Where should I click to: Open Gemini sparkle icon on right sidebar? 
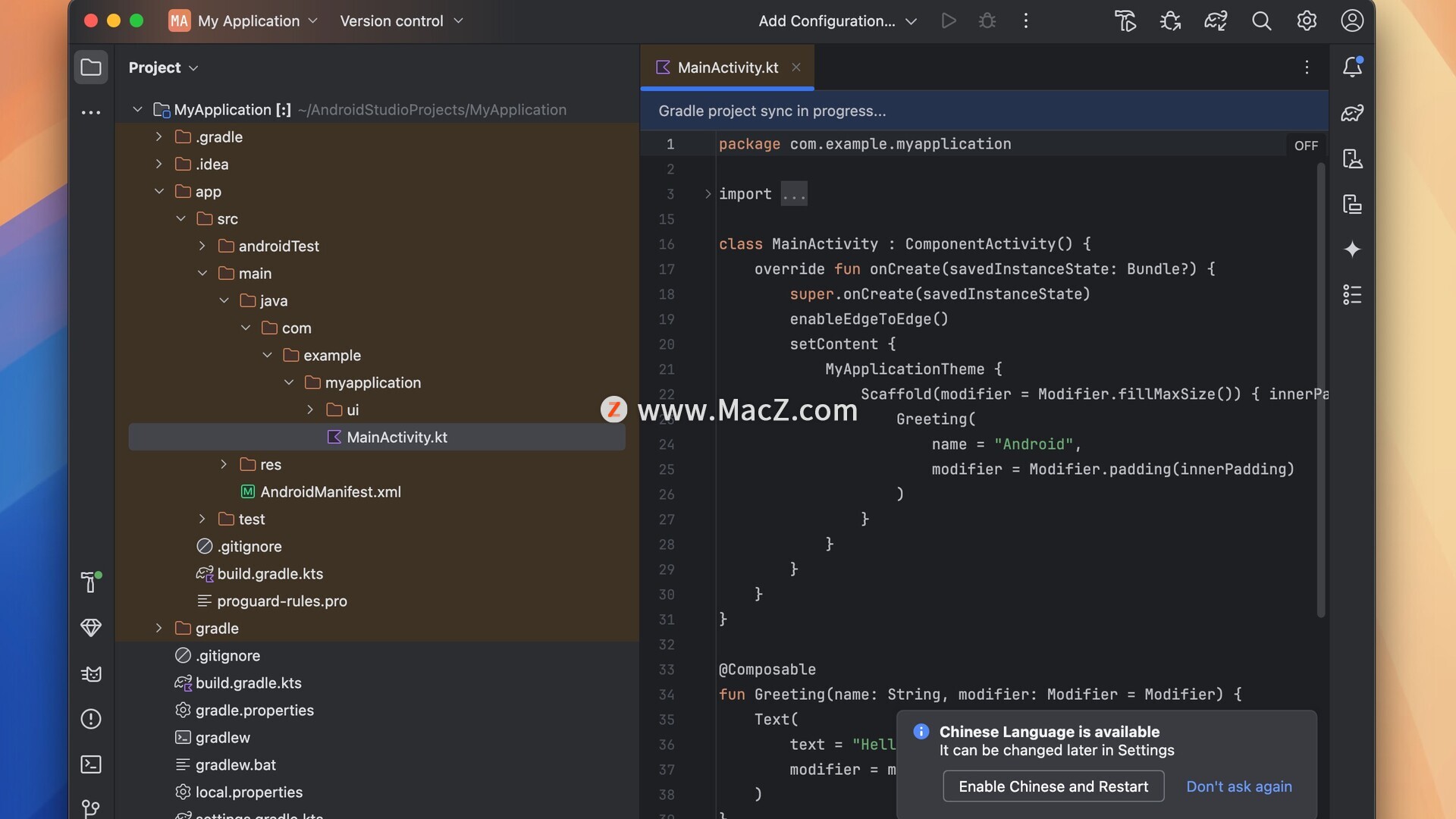[x=1352, y=249]
